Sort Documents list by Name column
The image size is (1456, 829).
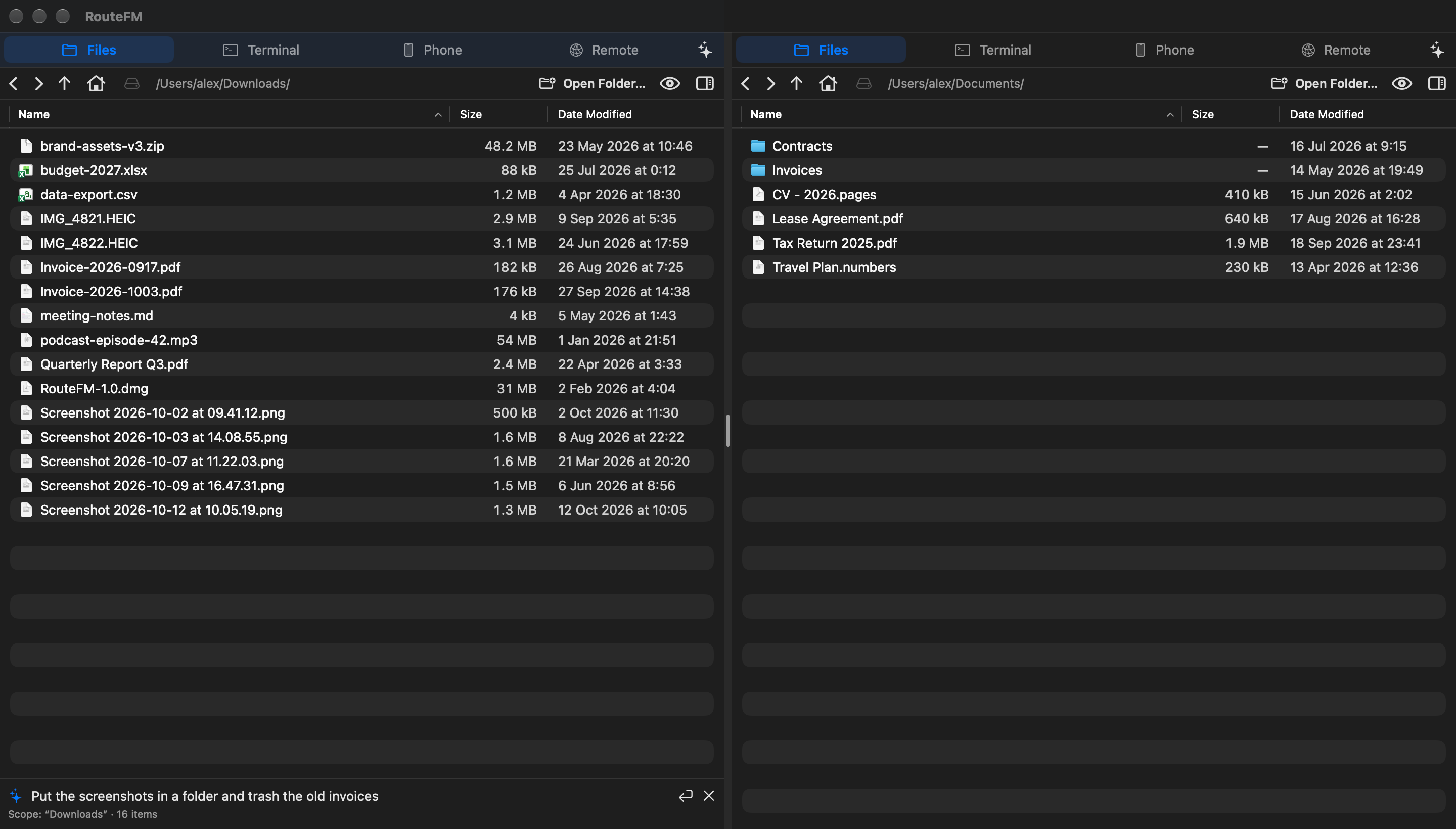961,114
